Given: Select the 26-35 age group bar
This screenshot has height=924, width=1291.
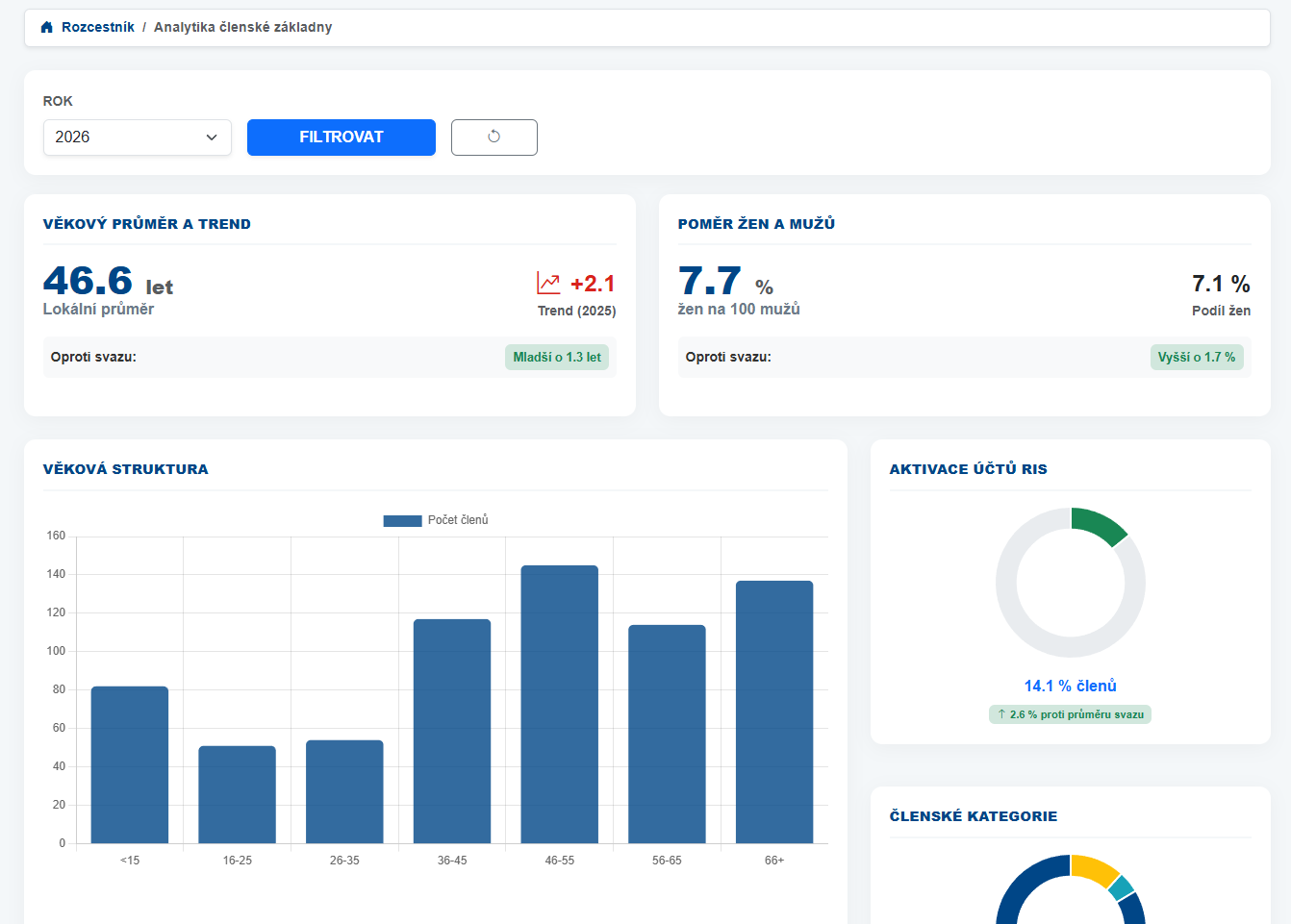Looking at the screenshot, I should pos(344,791).
